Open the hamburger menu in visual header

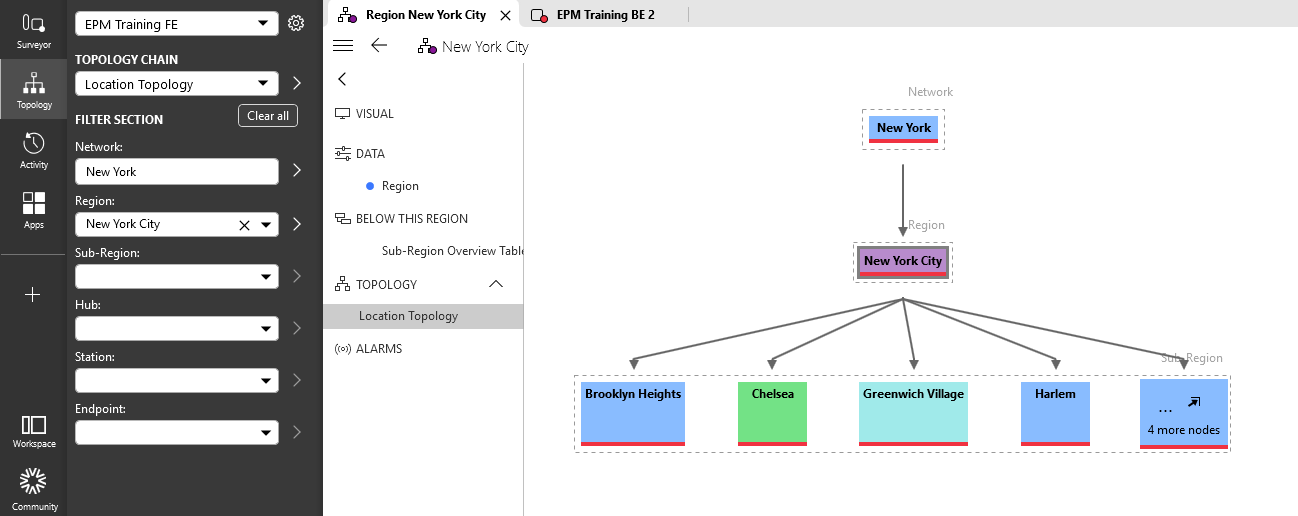point(343,46)
